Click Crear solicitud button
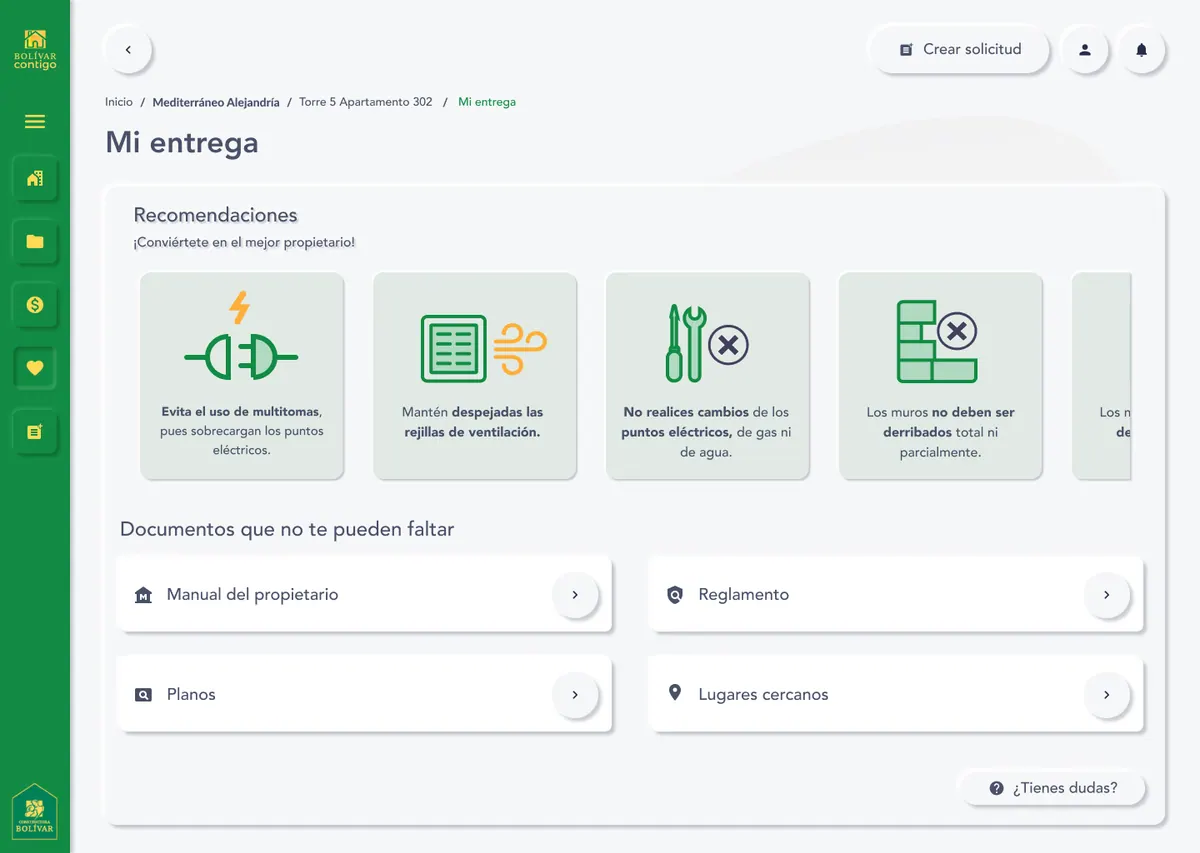This screenshot has height=853, width=1200. pyautogui.click(x=960, y=49)
